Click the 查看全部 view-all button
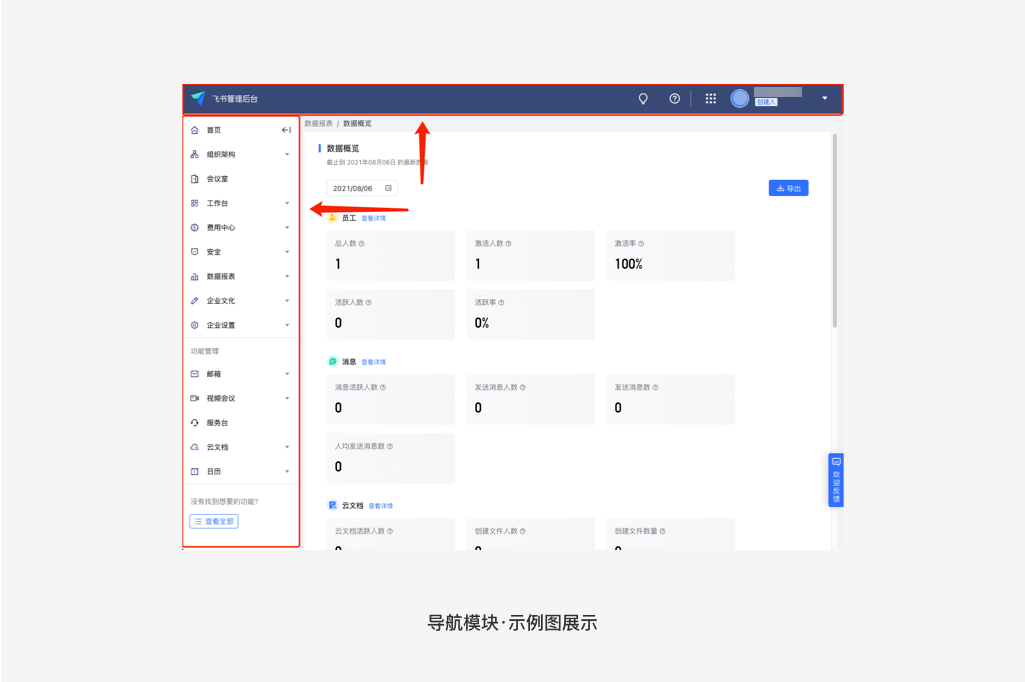 [214, 521]
